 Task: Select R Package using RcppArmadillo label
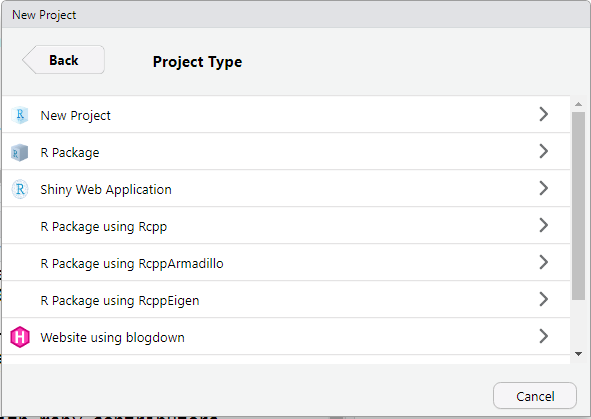click(x=132, y=263)
